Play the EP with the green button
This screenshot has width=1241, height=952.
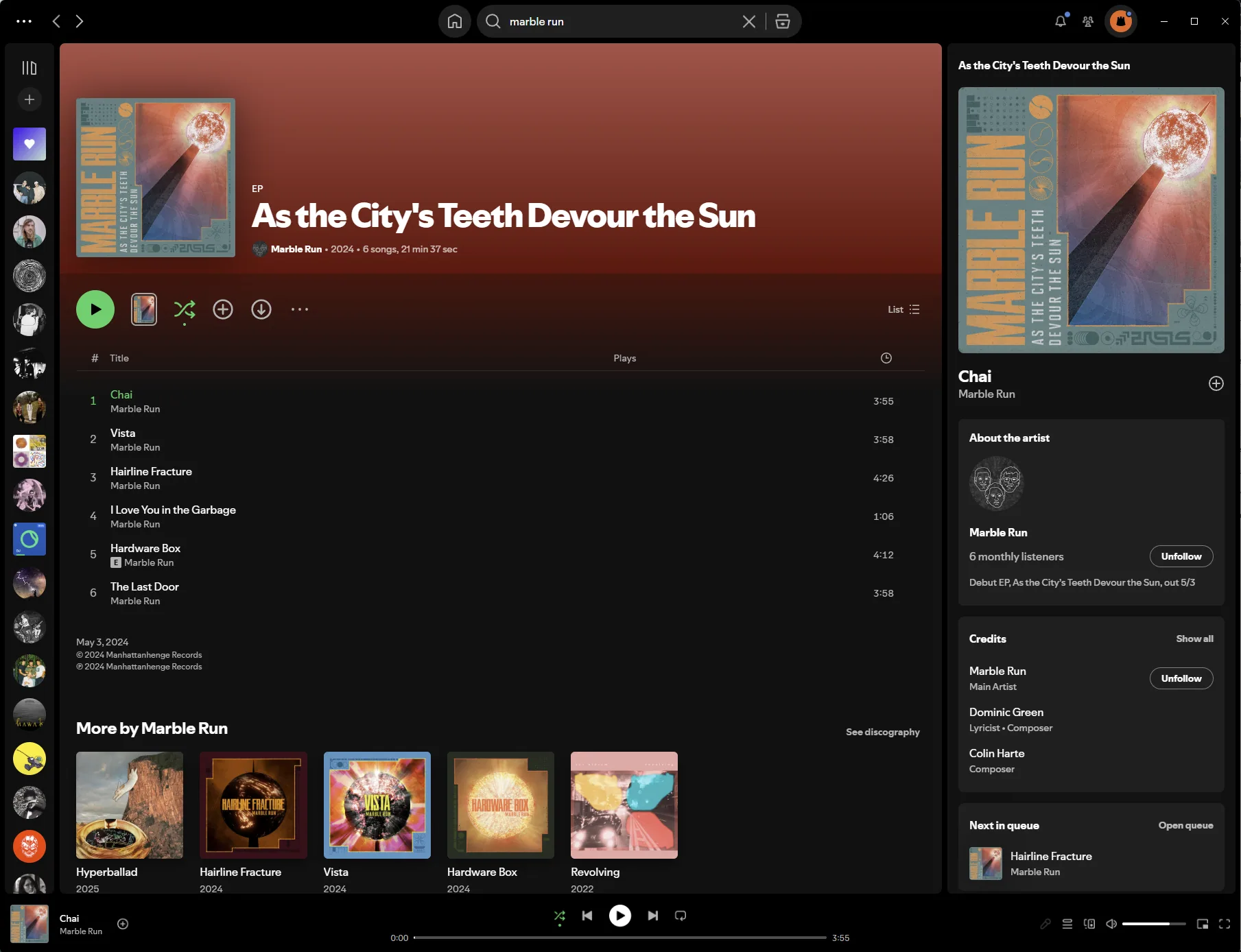tap(95, 309)
